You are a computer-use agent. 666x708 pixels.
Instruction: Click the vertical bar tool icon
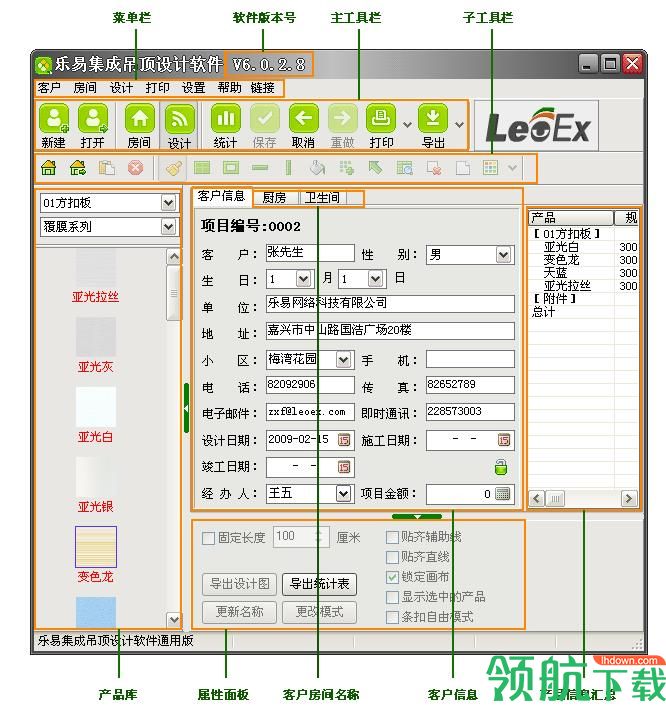pyautogui.click(x=288, y=168)
